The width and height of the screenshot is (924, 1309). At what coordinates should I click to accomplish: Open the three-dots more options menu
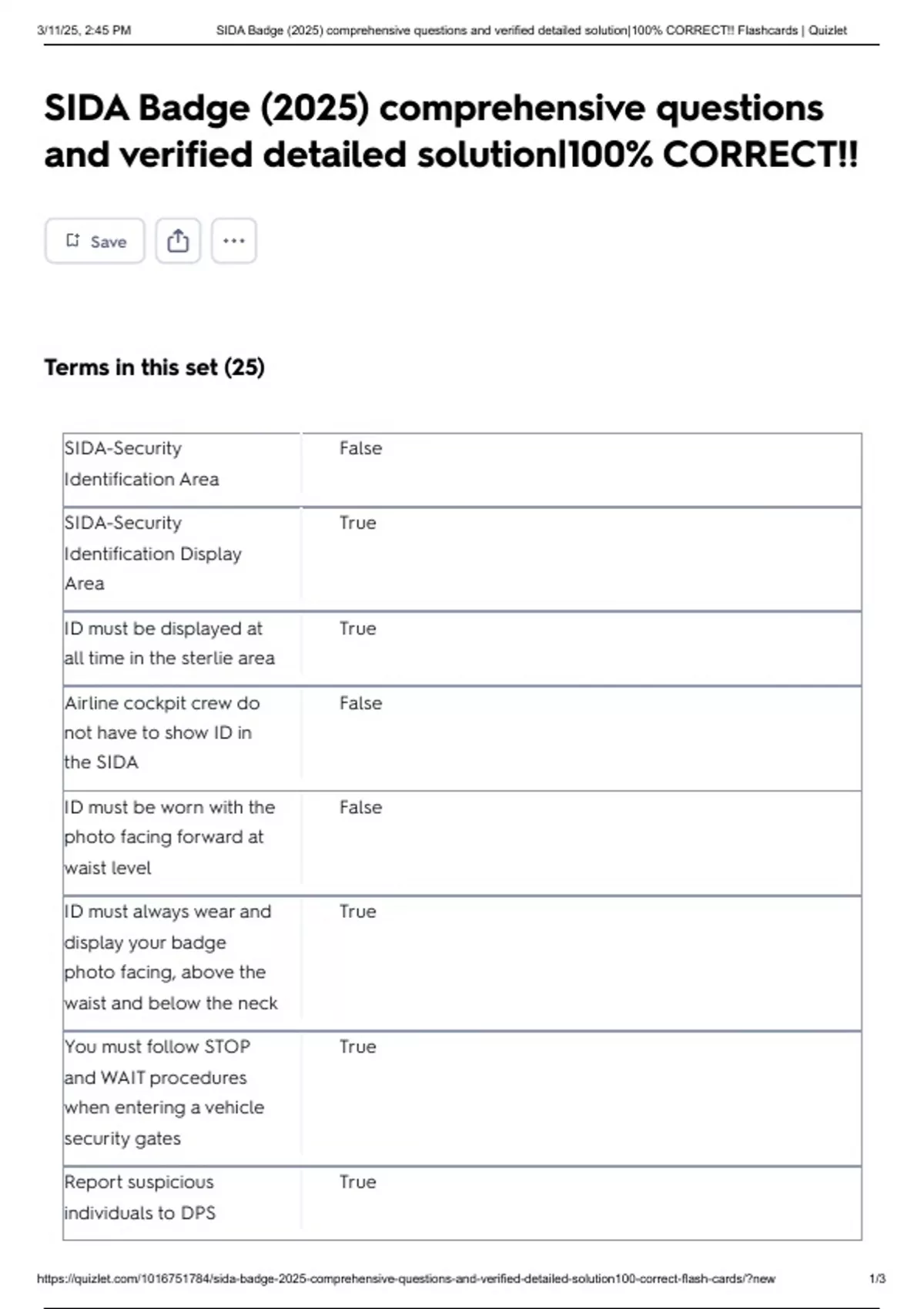pyautogui.click(x=234, y=241)
